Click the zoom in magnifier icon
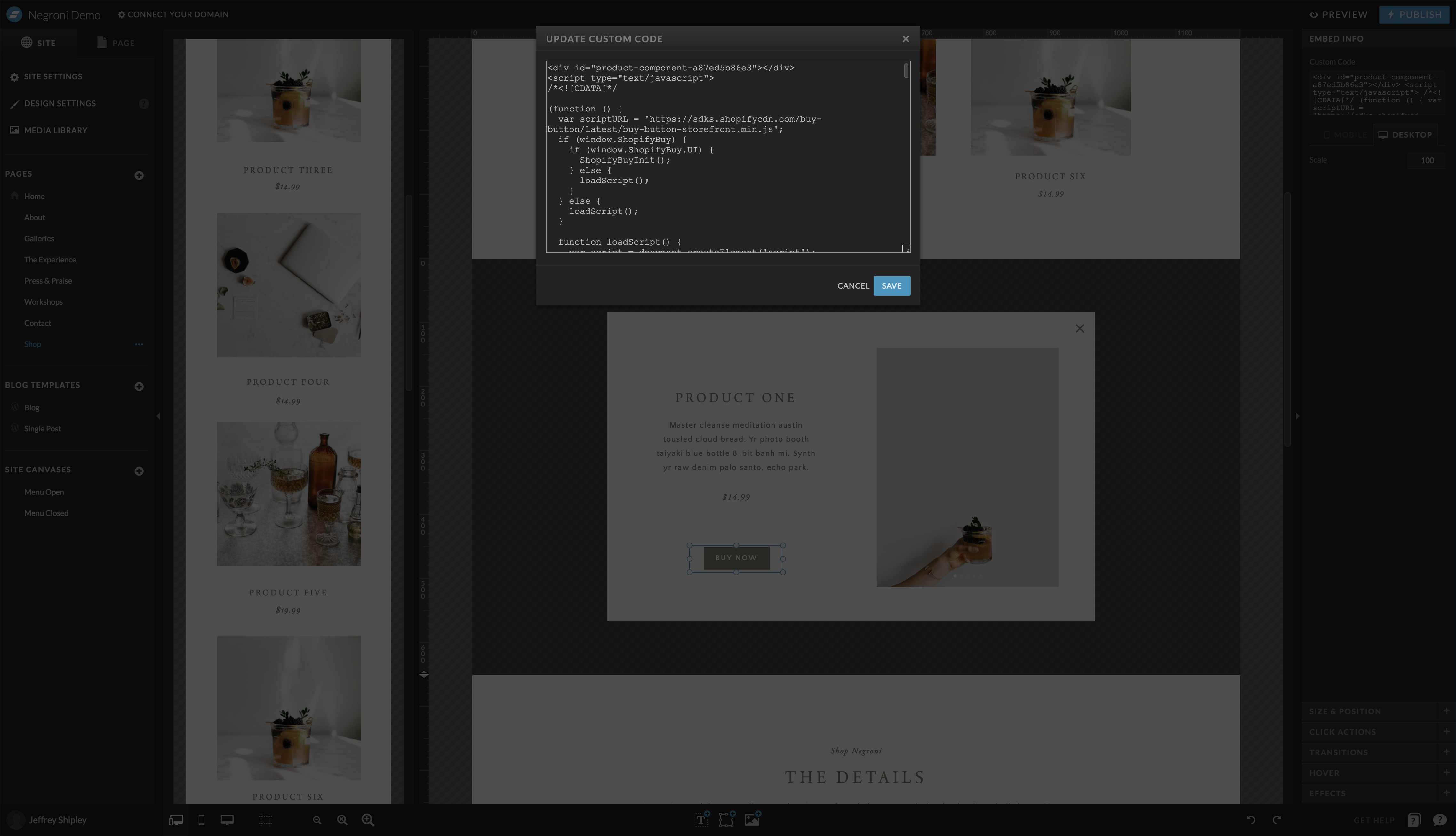The width and height of the screenshot is (1456, 836). (368, 820)
